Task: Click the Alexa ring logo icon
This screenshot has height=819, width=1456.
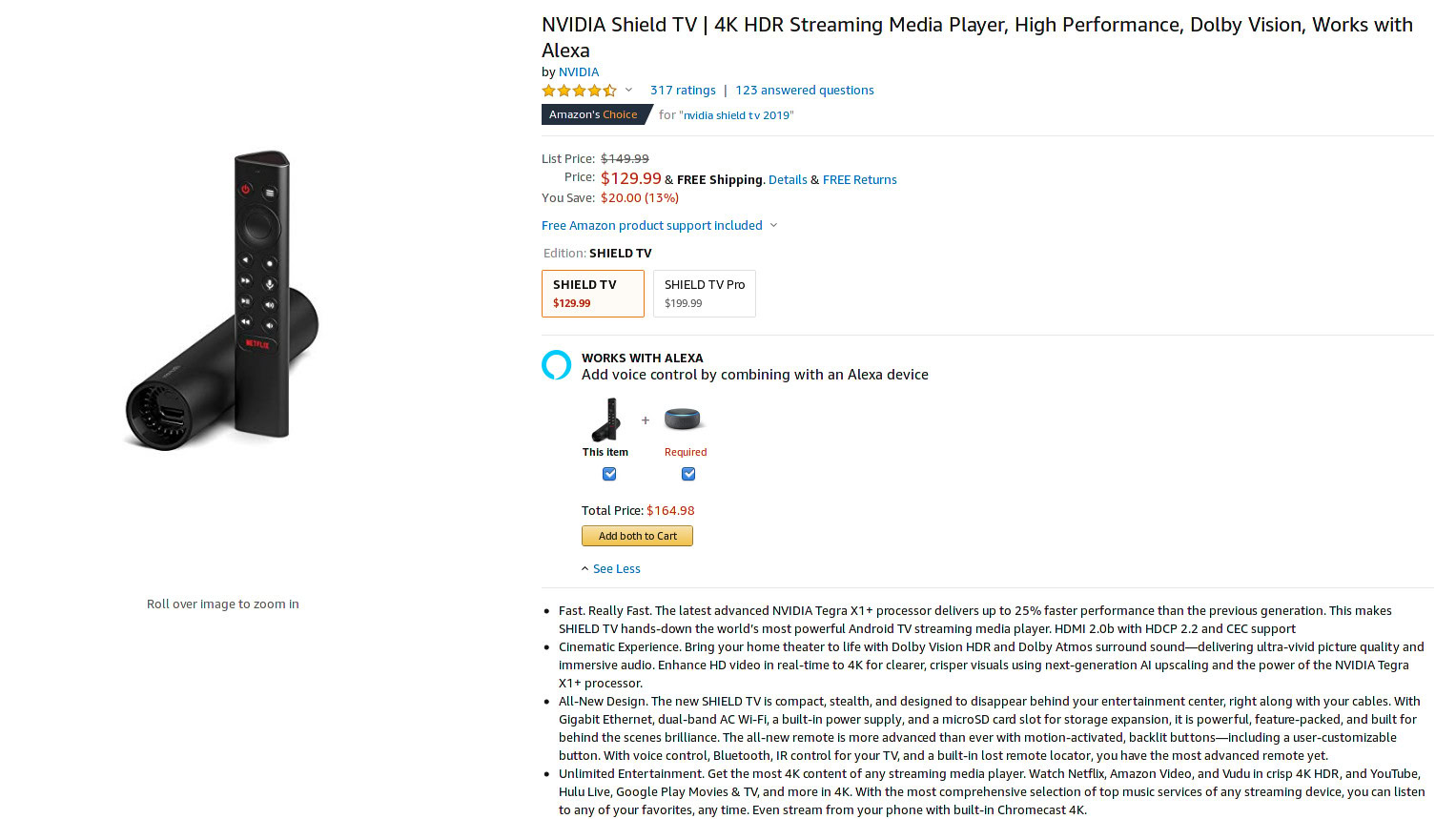Action: pos(556,365)
